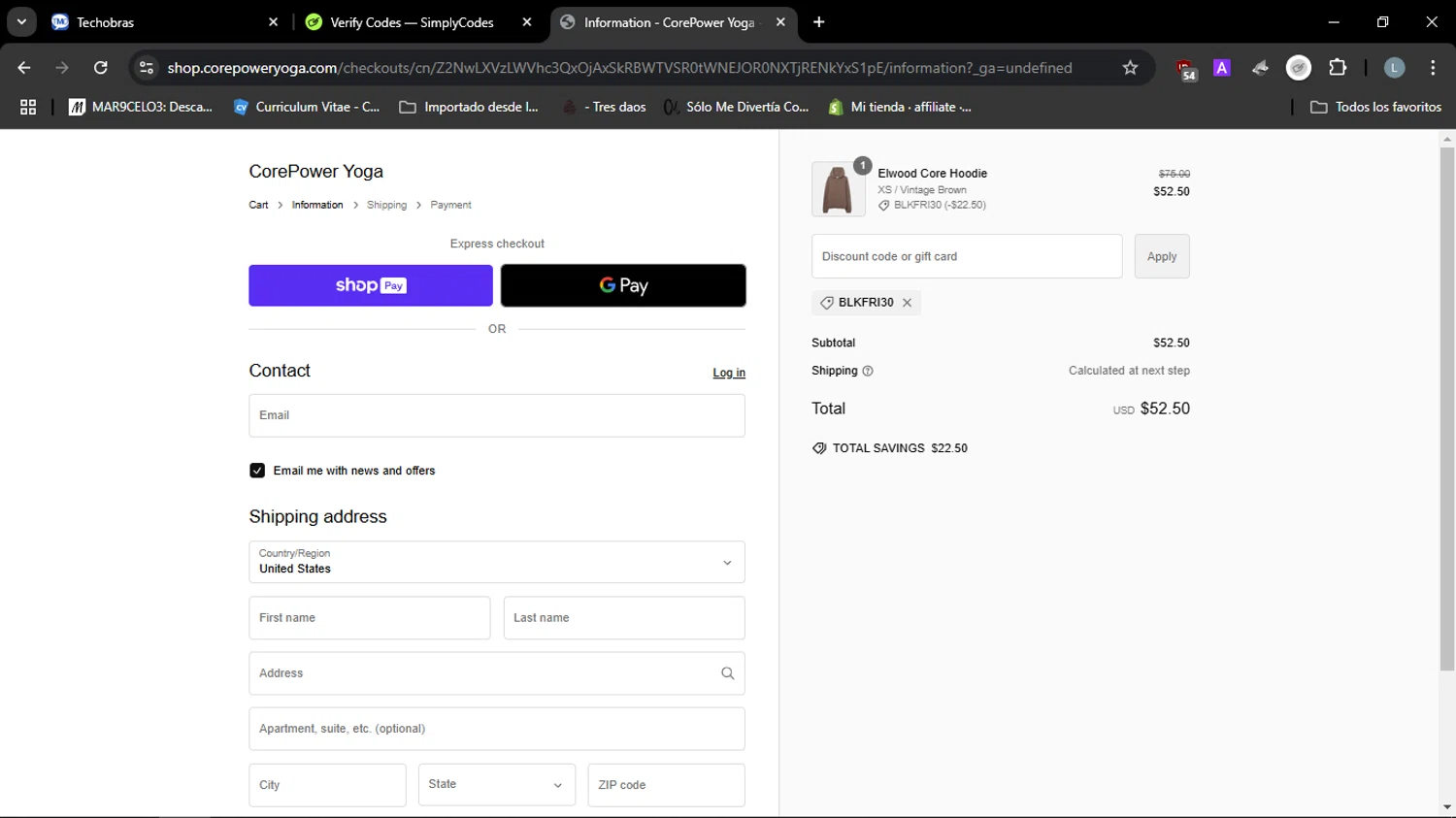The height and width of the screenshot is (818, 1456).
Task: Go forward to the next page
Action: (x=62, y=68)
